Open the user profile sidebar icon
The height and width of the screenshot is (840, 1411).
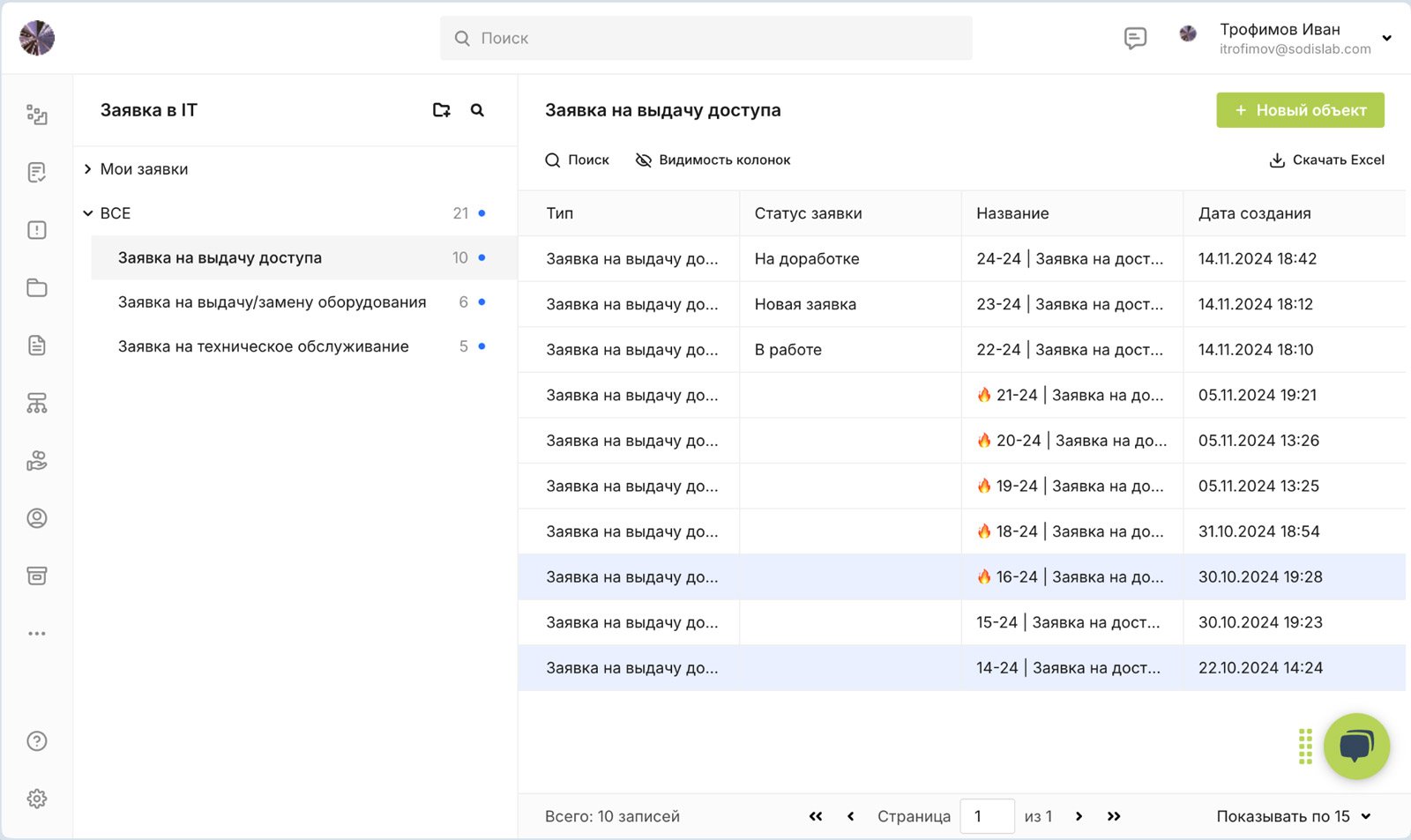click(x=37, y=518)
